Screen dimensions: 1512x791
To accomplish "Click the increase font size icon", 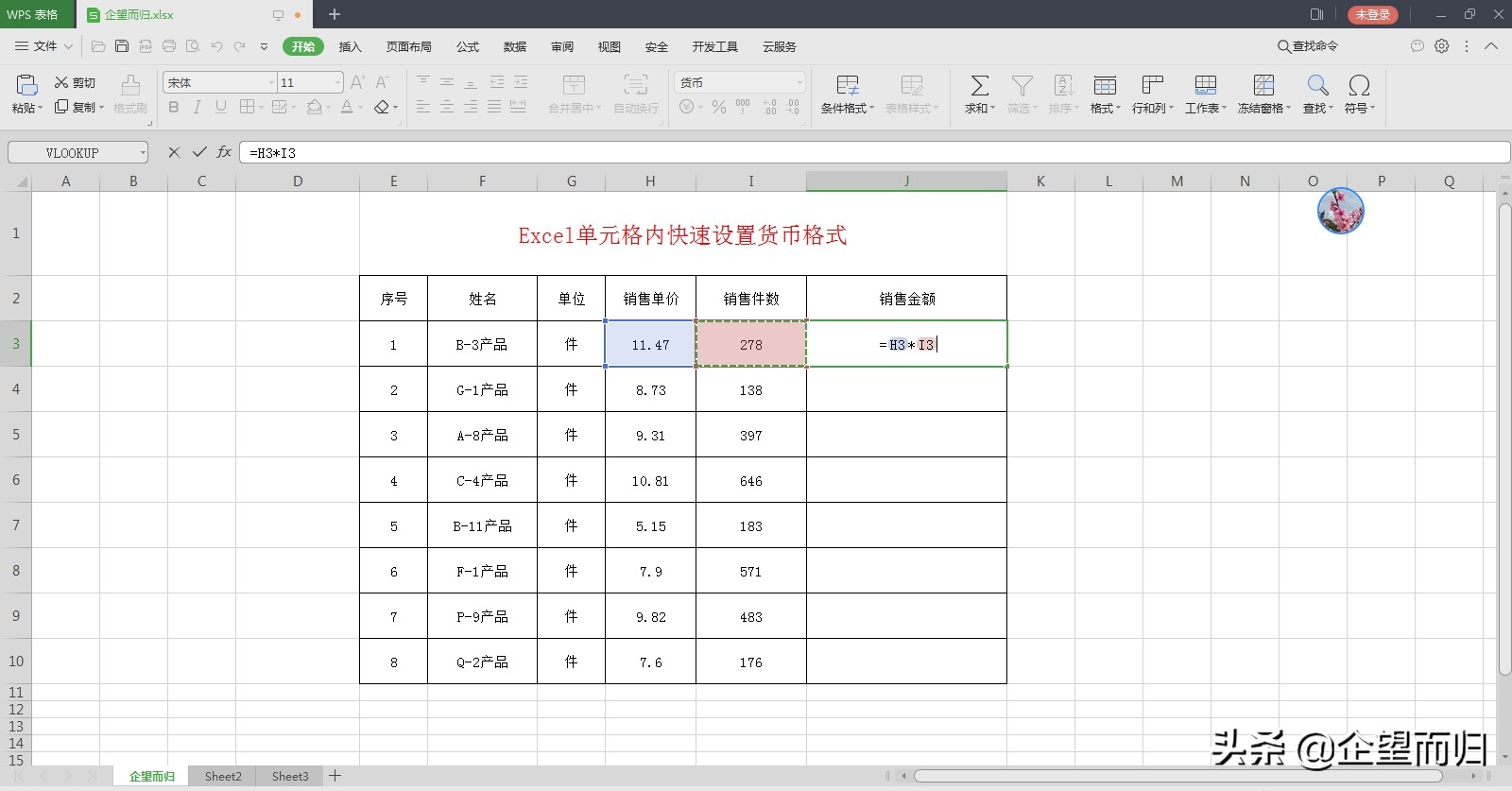I will point(357,83).
